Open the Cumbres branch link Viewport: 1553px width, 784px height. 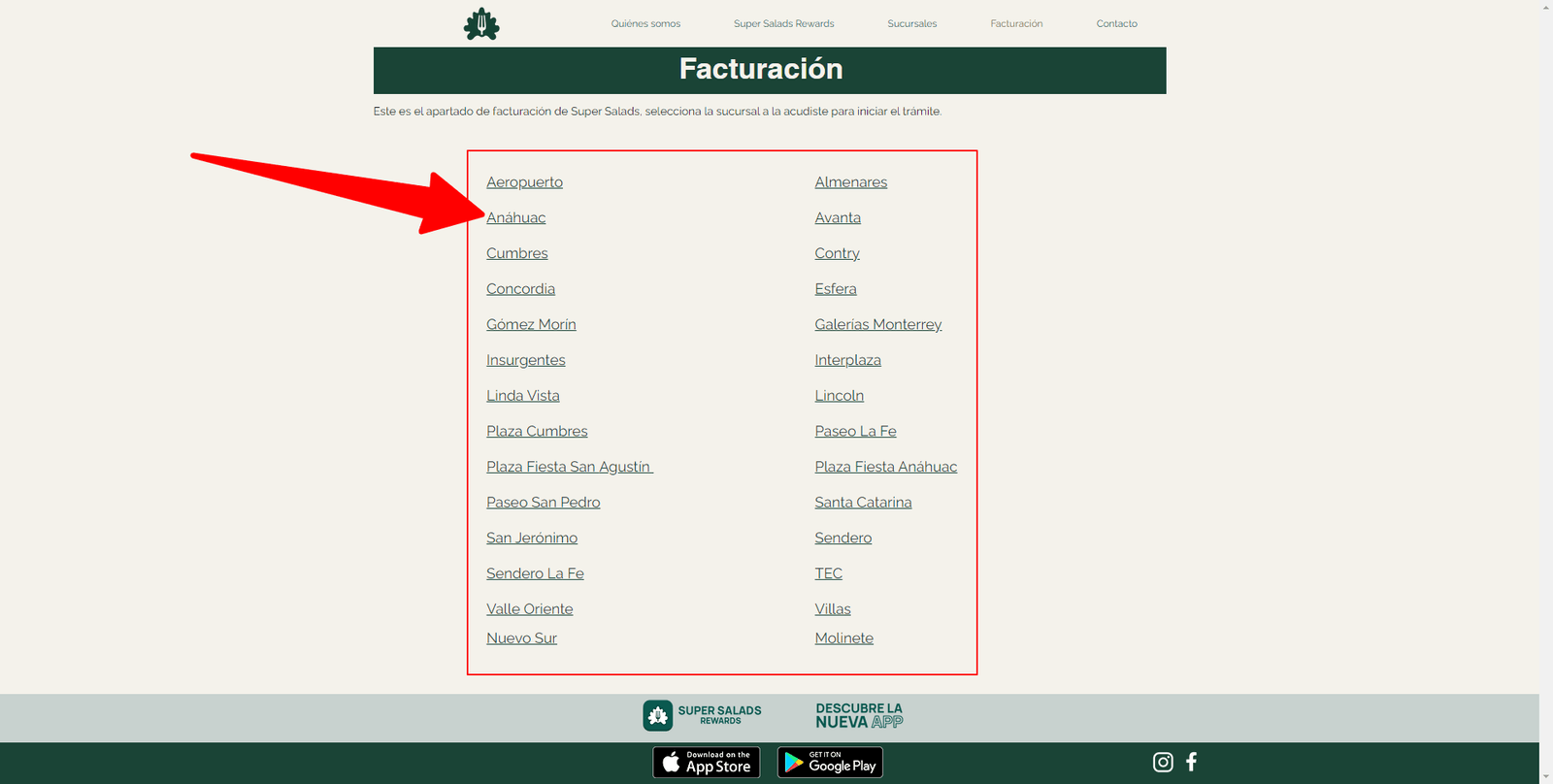[516, 253]
